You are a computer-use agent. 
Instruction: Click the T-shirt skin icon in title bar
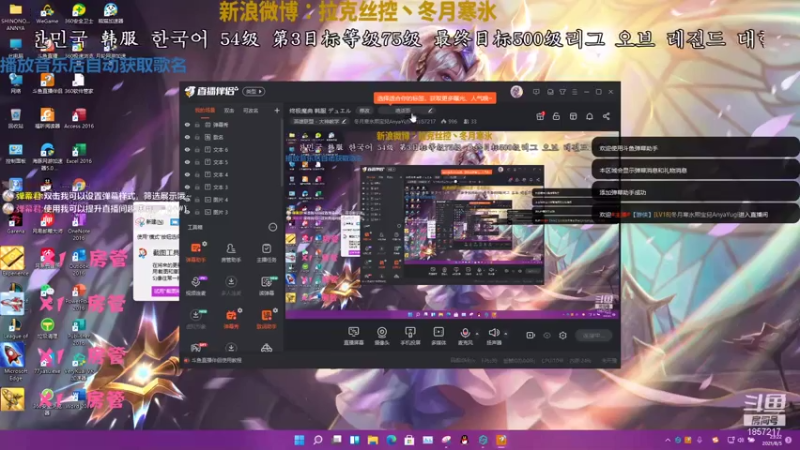pos(562,92)
